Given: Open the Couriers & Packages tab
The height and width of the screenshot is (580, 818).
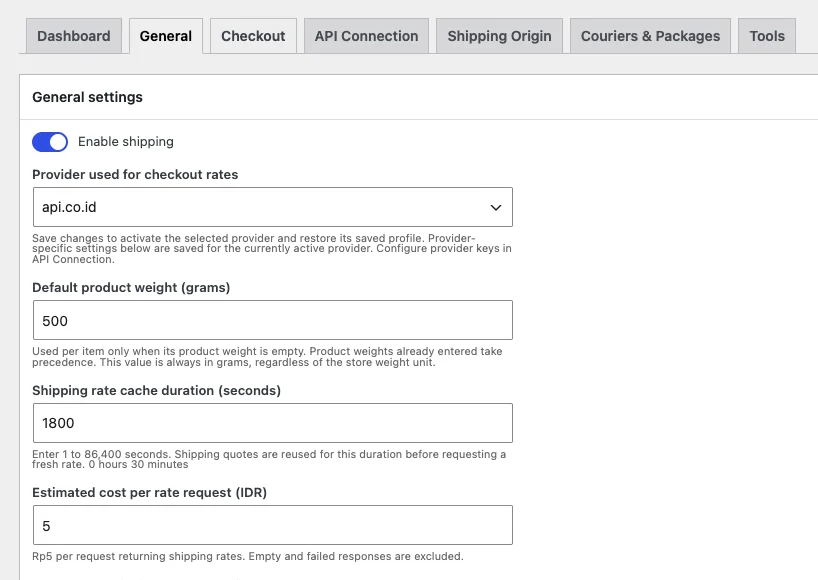Looking at the screenshot, I should (x=650, y=36).
